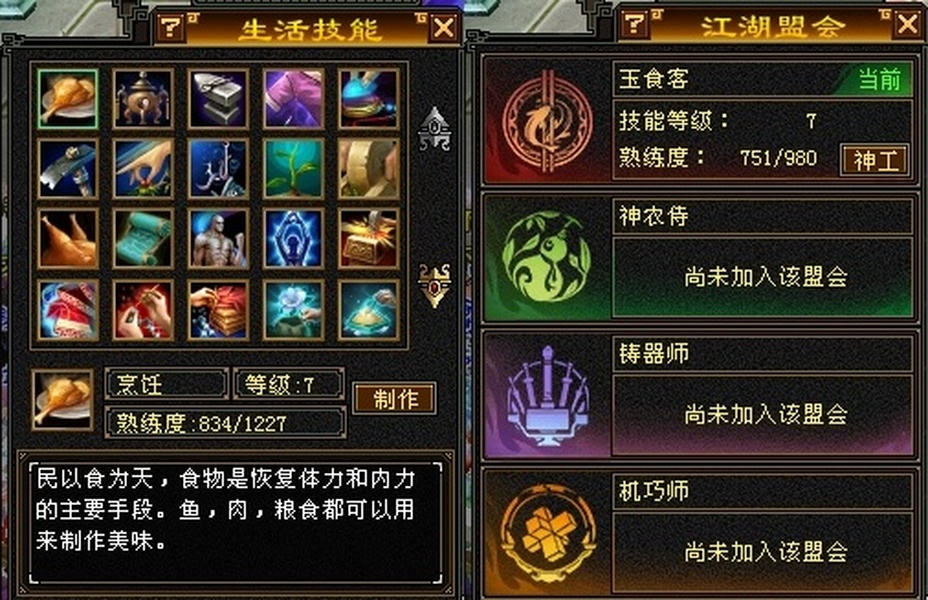
Task: Select the teal scroll skill icon
Action: click(143, 239)
